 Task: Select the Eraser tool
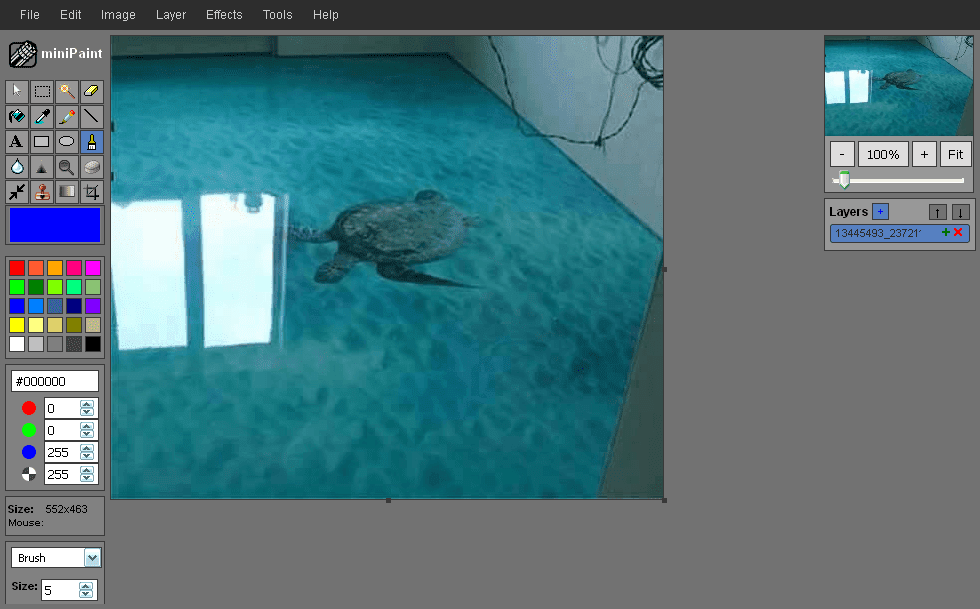click(91, 90)
